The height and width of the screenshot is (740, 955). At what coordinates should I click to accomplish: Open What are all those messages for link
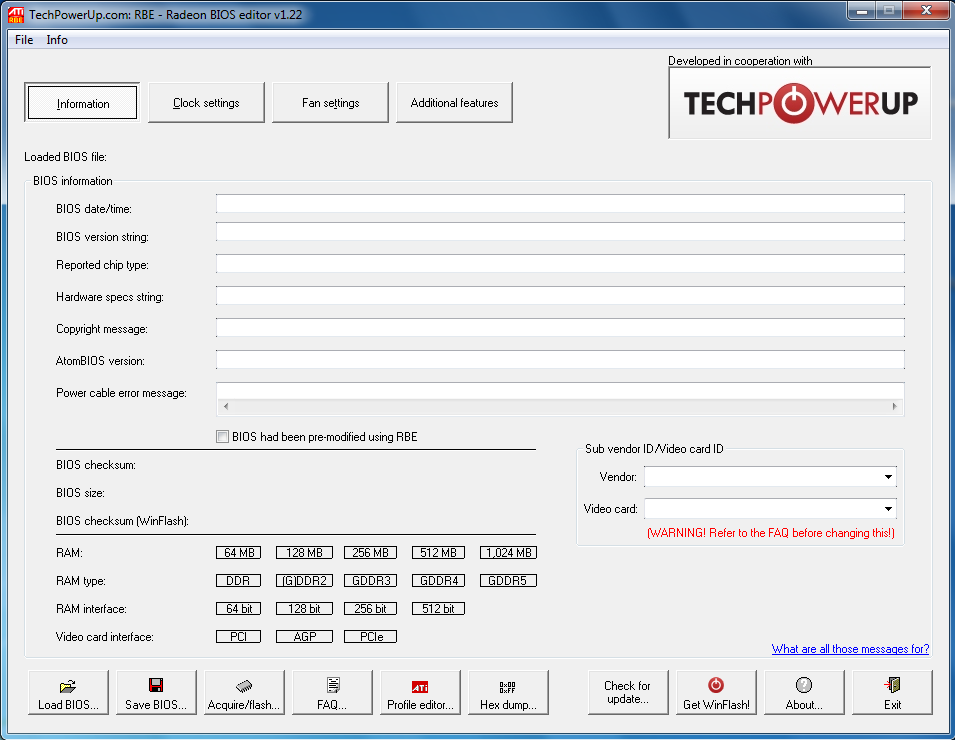[850, 649]
